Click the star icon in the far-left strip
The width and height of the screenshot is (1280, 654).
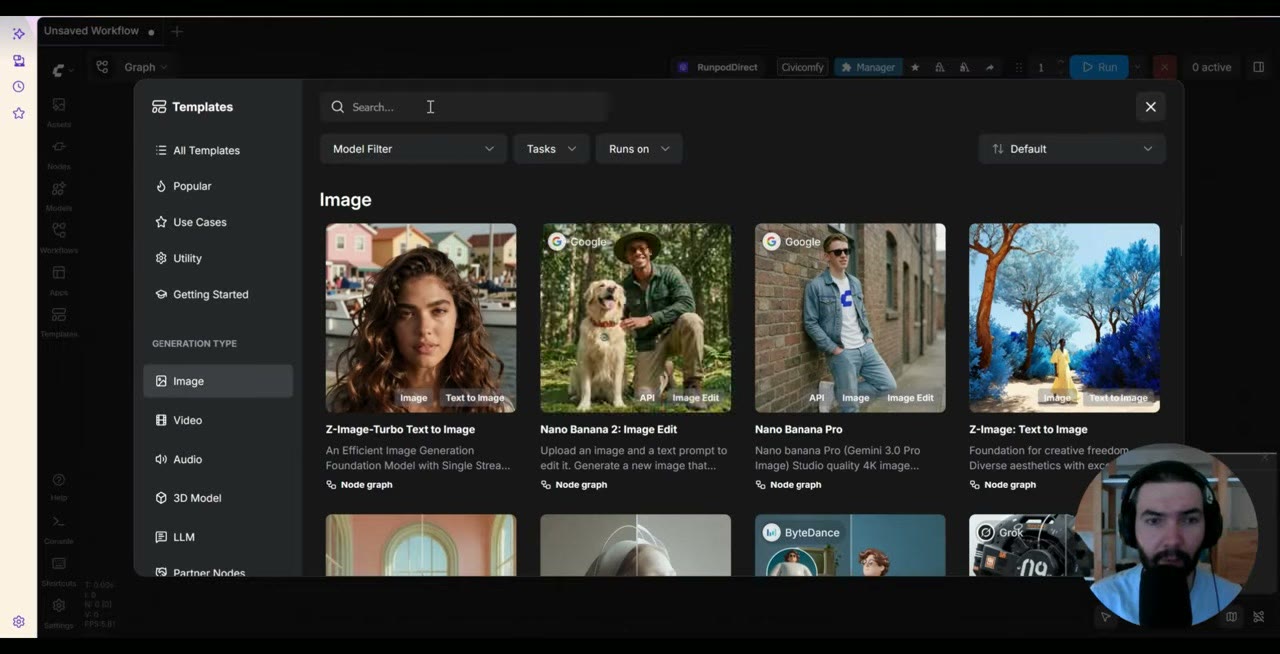point(18,113)
